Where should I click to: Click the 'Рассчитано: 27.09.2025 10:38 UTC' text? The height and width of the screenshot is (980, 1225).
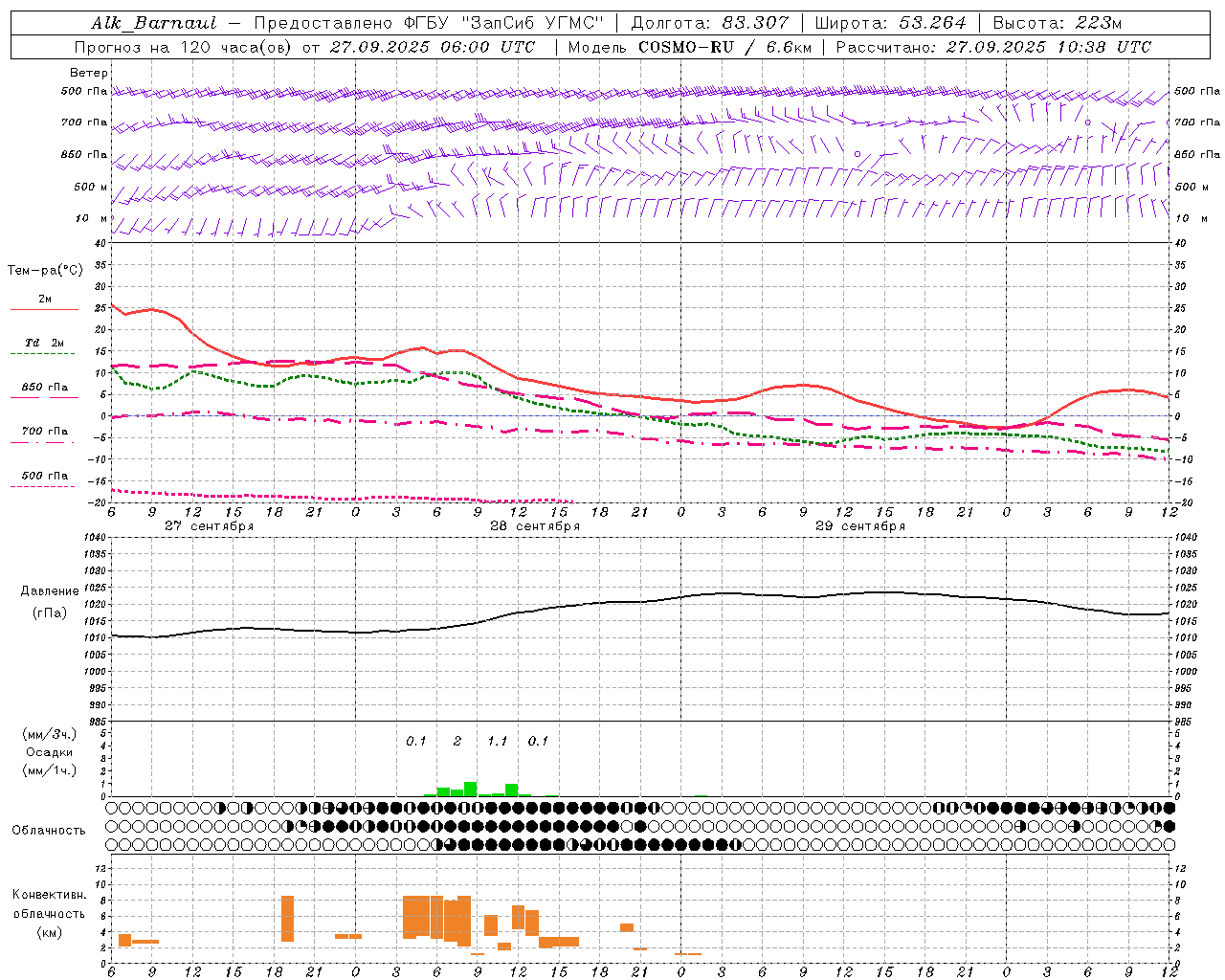tap(993, 47)
